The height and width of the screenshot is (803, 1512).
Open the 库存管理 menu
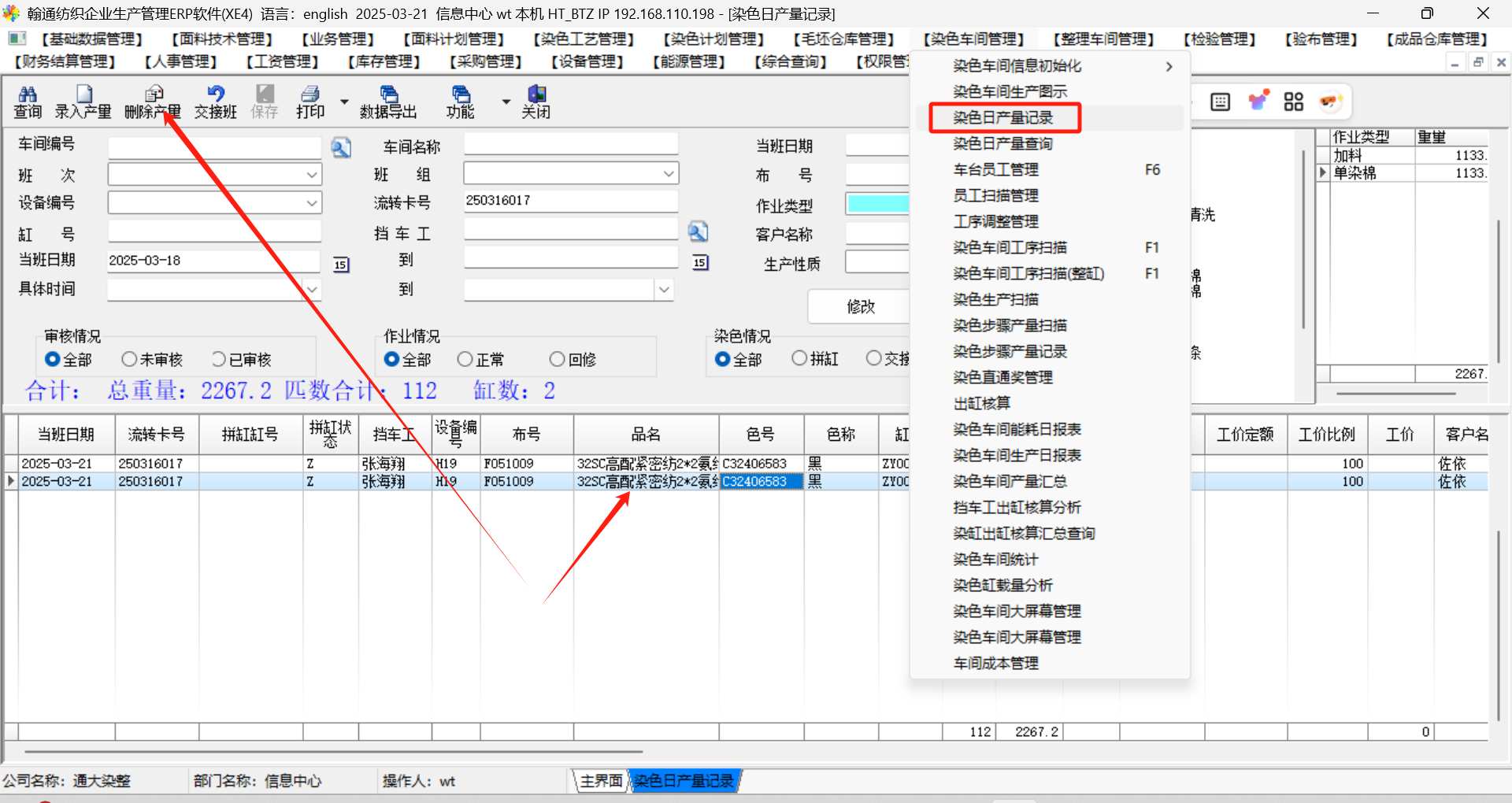[384, 61]
